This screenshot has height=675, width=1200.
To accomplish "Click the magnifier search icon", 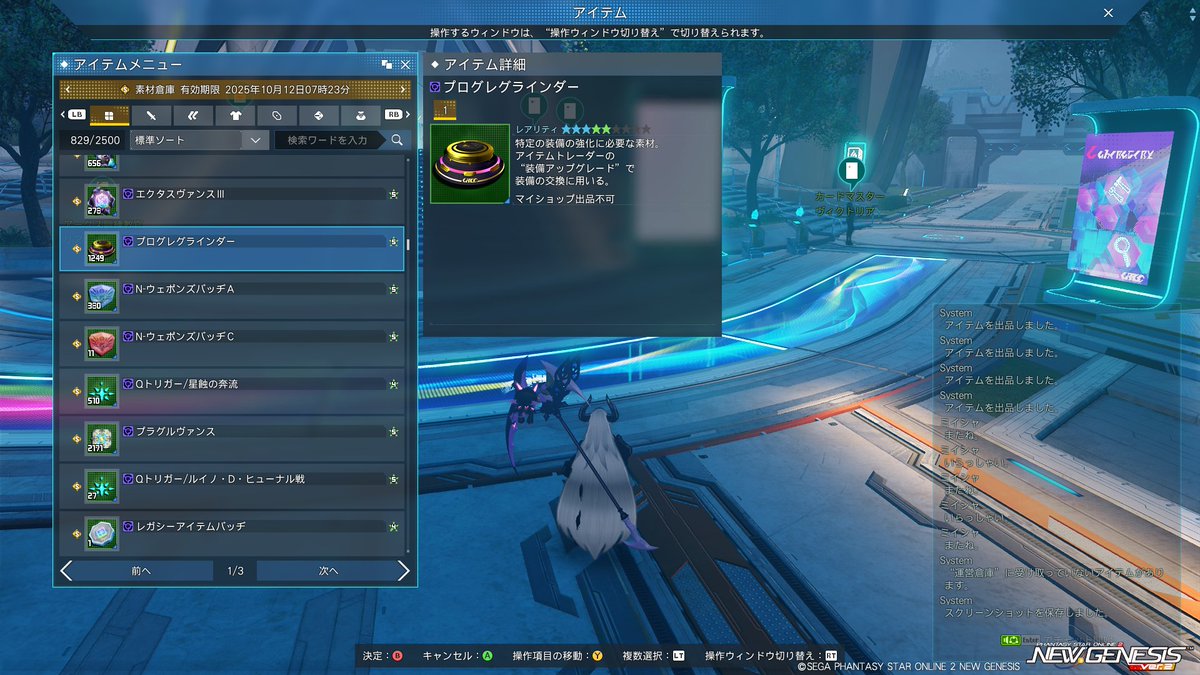I will (x=397, y=140).
